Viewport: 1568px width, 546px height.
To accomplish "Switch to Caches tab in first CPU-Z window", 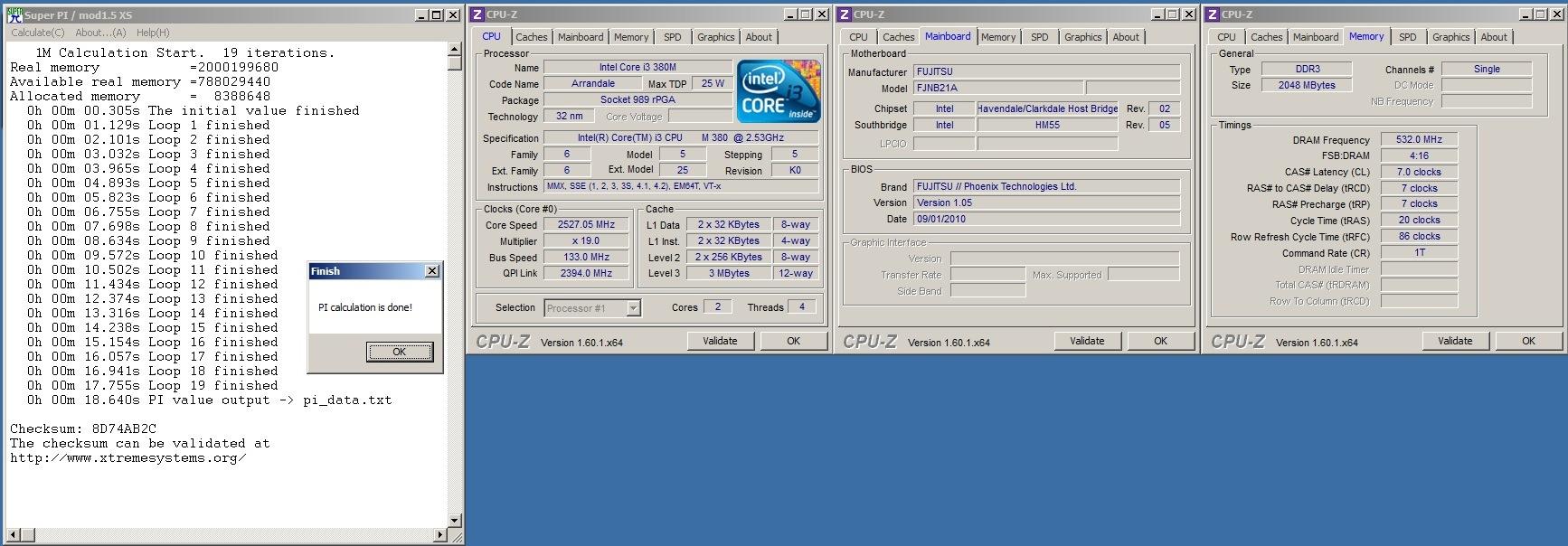I will tap(532, 37).
